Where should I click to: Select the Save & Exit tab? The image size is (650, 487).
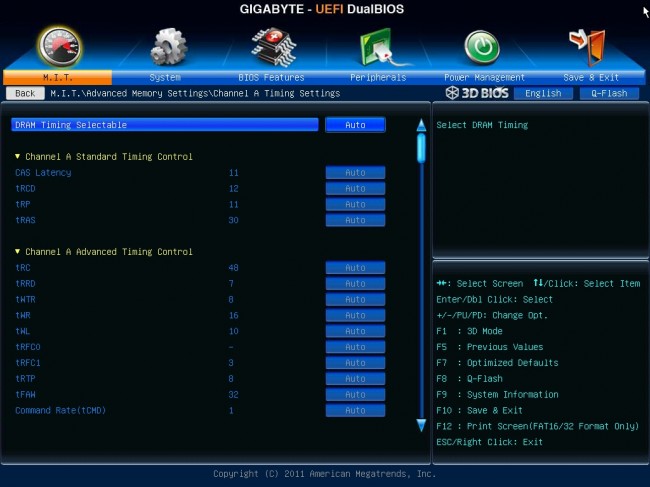point(591,78)
